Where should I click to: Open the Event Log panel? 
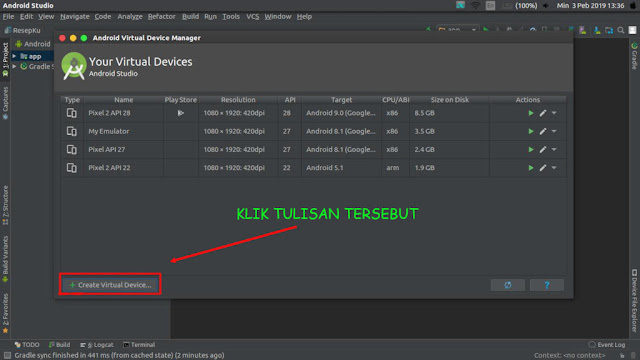pyautogui.click(x=607, y=344)
